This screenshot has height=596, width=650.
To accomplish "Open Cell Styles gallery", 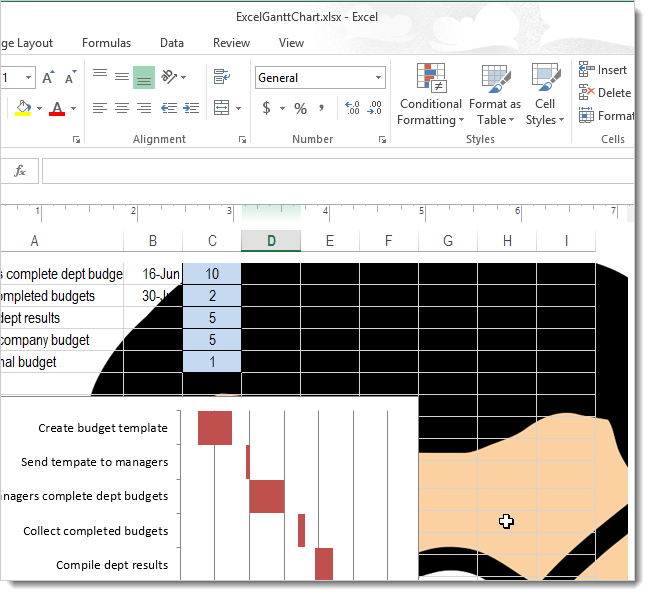I will [545, 94].
